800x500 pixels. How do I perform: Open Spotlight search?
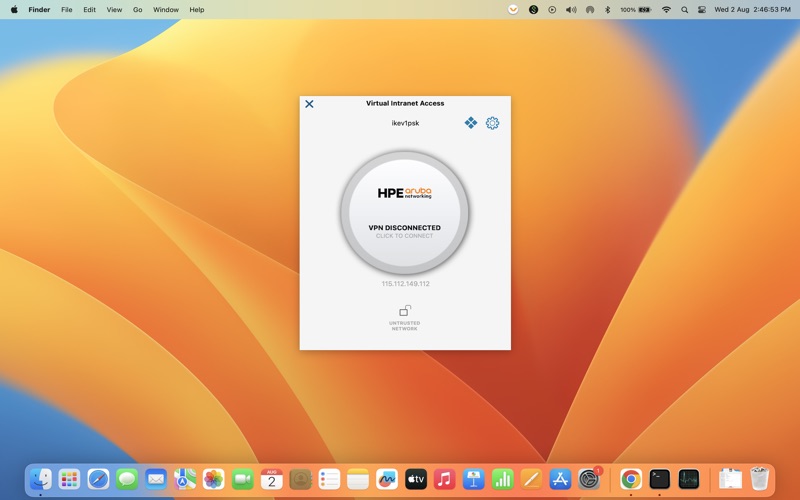(x=685, y=9)
